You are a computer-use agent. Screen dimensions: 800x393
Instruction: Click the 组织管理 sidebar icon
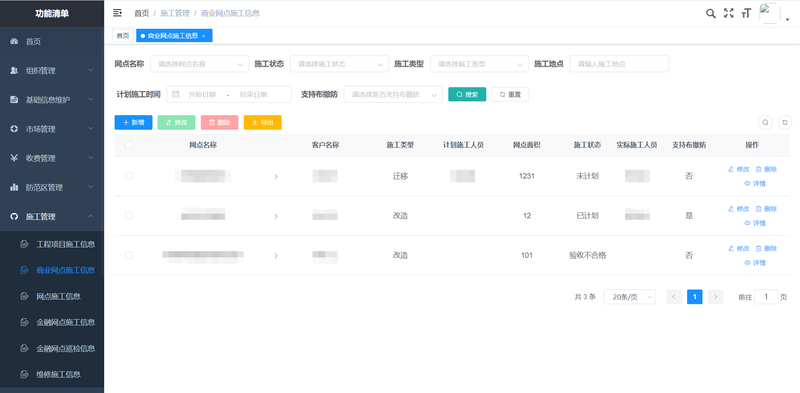tap(14, 71)
